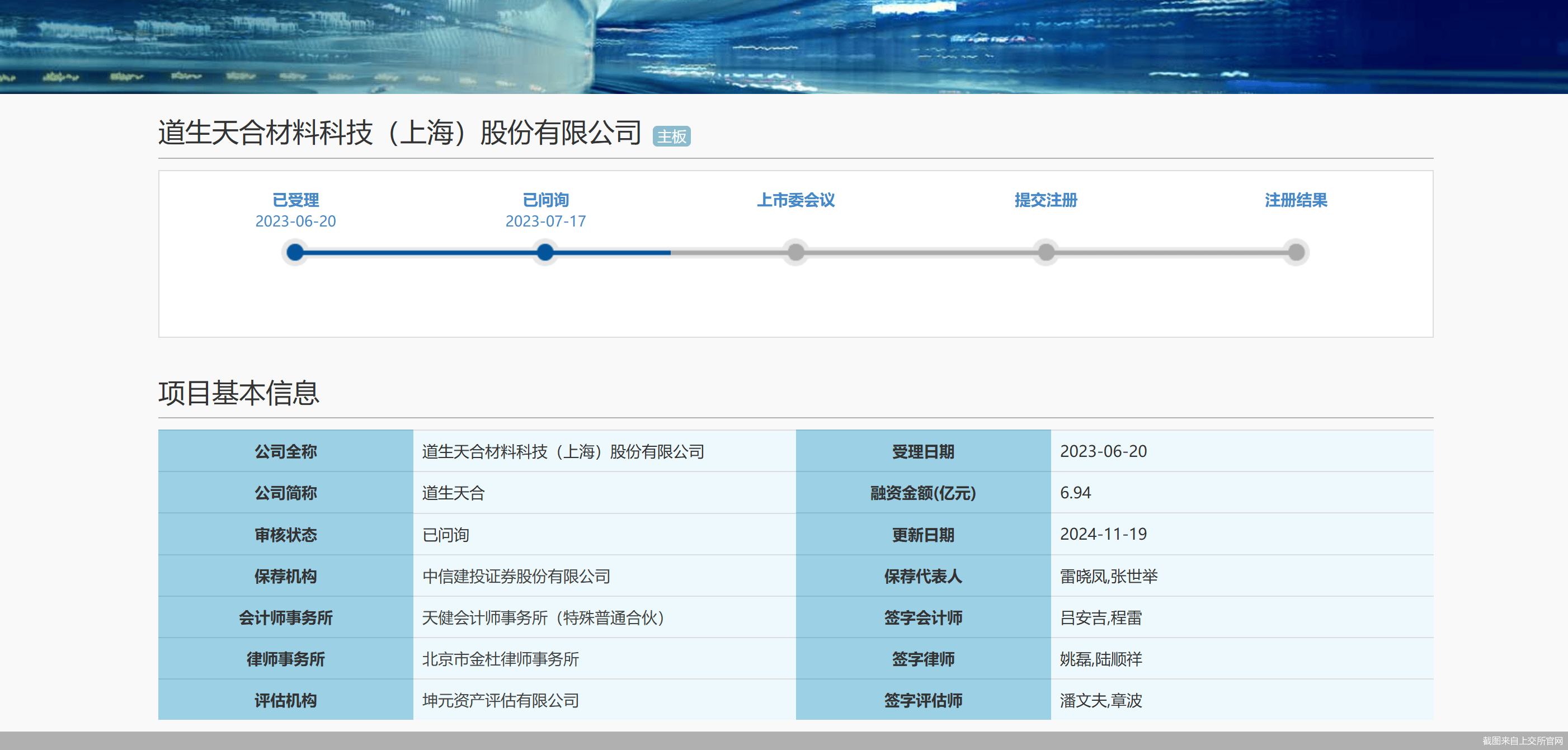
Task: Click 潘文夫,章波 appraisers value
Action: pyautogui.click(x=1100, y=700)
